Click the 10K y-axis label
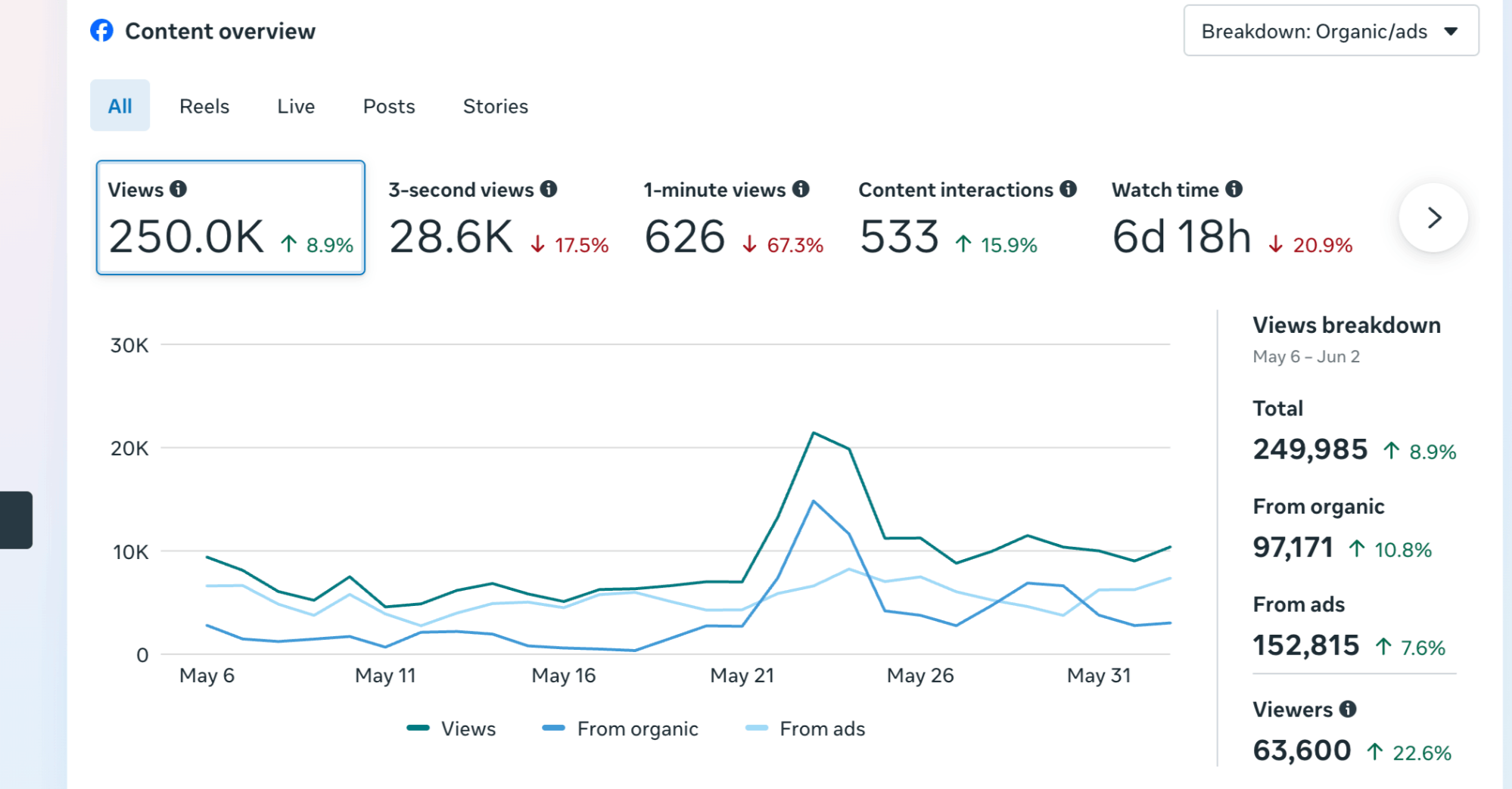The width and height of the screenshot is (1512, 789). tap(130, 552)
